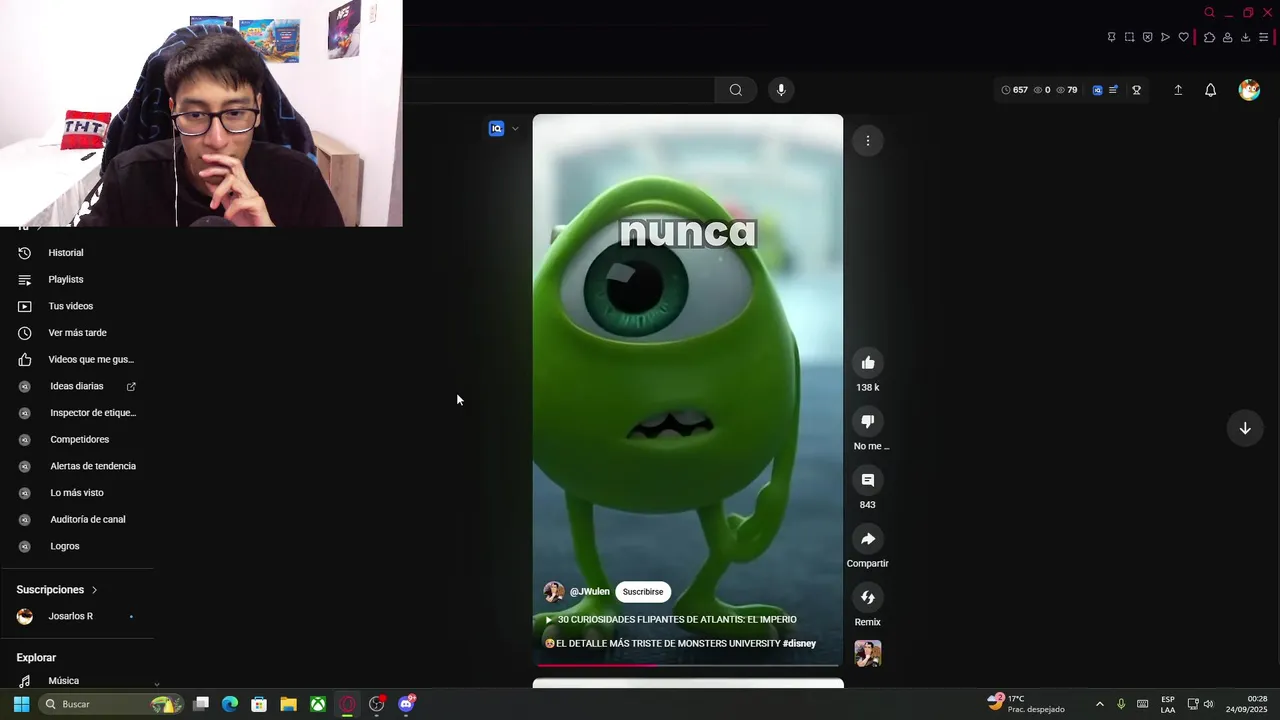Open the account avatar menu
Screen dimensions: 1280x720
(x=1249, y=90)
